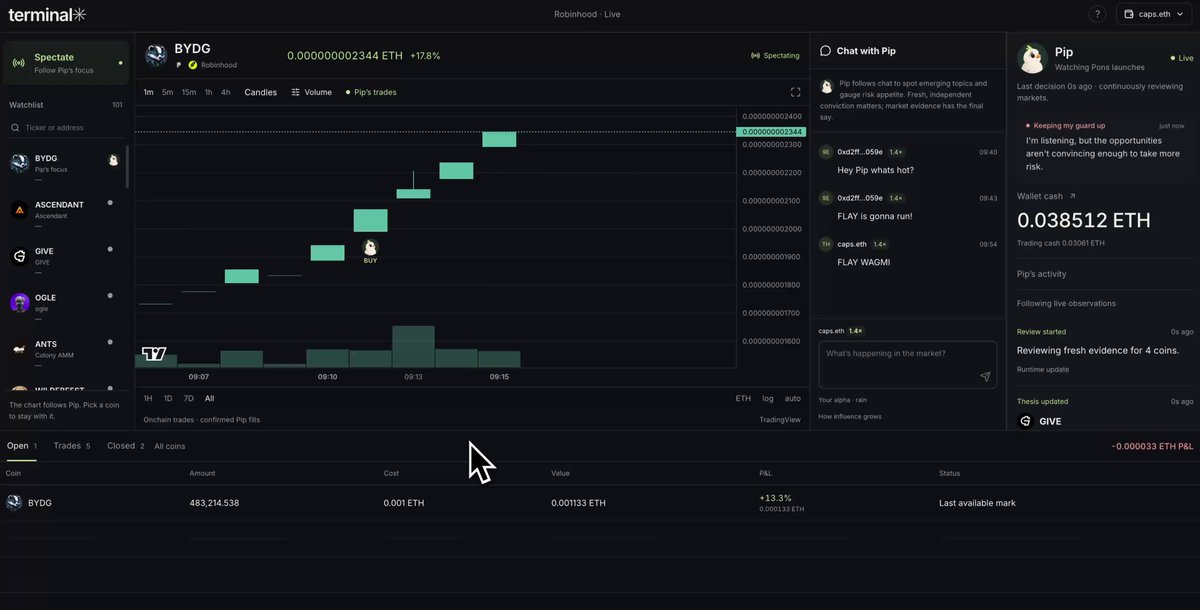Set chart range to 1H

pyautogui.click(x=148, y=398)
